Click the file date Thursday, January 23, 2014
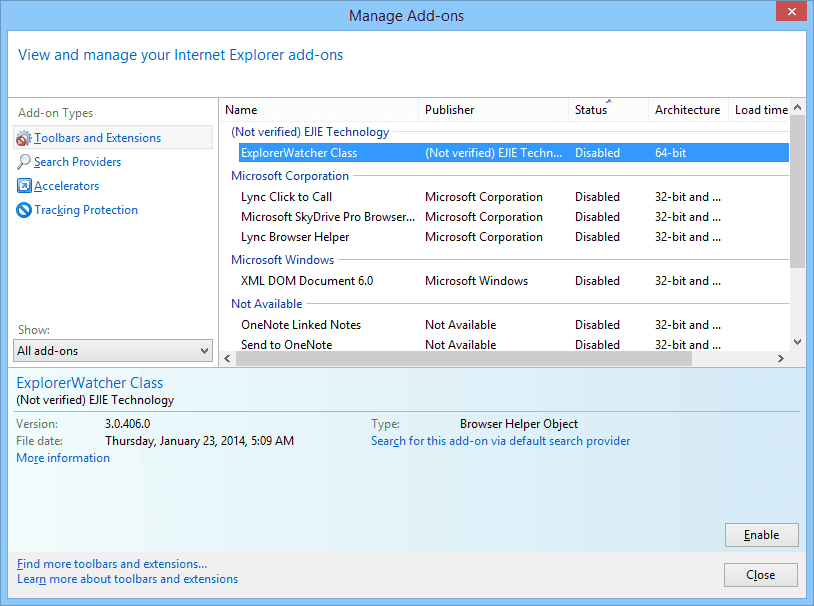Viewport: 814px width, 606px height. [199, 441]
